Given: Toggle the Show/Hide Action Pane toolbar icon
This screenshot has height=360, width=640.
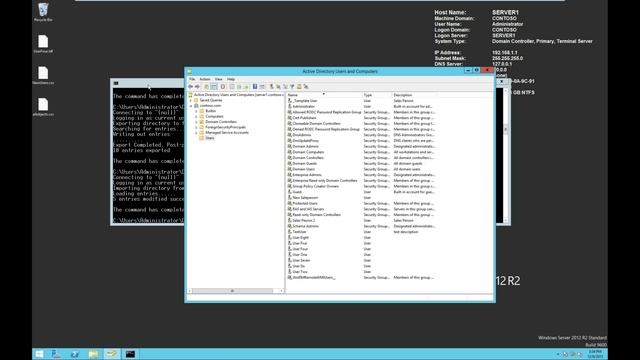Looking at the screenshot, I should pos(262,87).
